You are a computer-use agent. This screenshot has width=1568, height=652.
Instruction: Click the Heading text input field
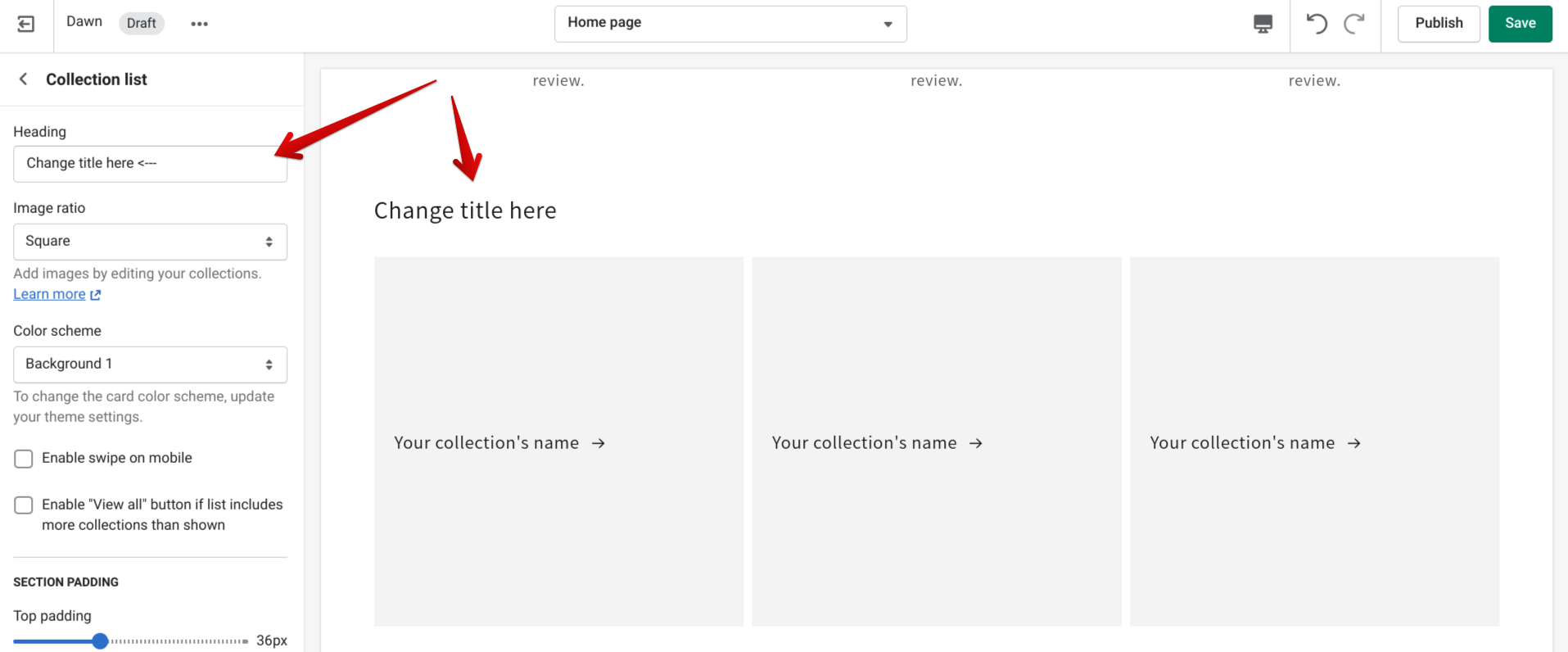tap(150, 164)
